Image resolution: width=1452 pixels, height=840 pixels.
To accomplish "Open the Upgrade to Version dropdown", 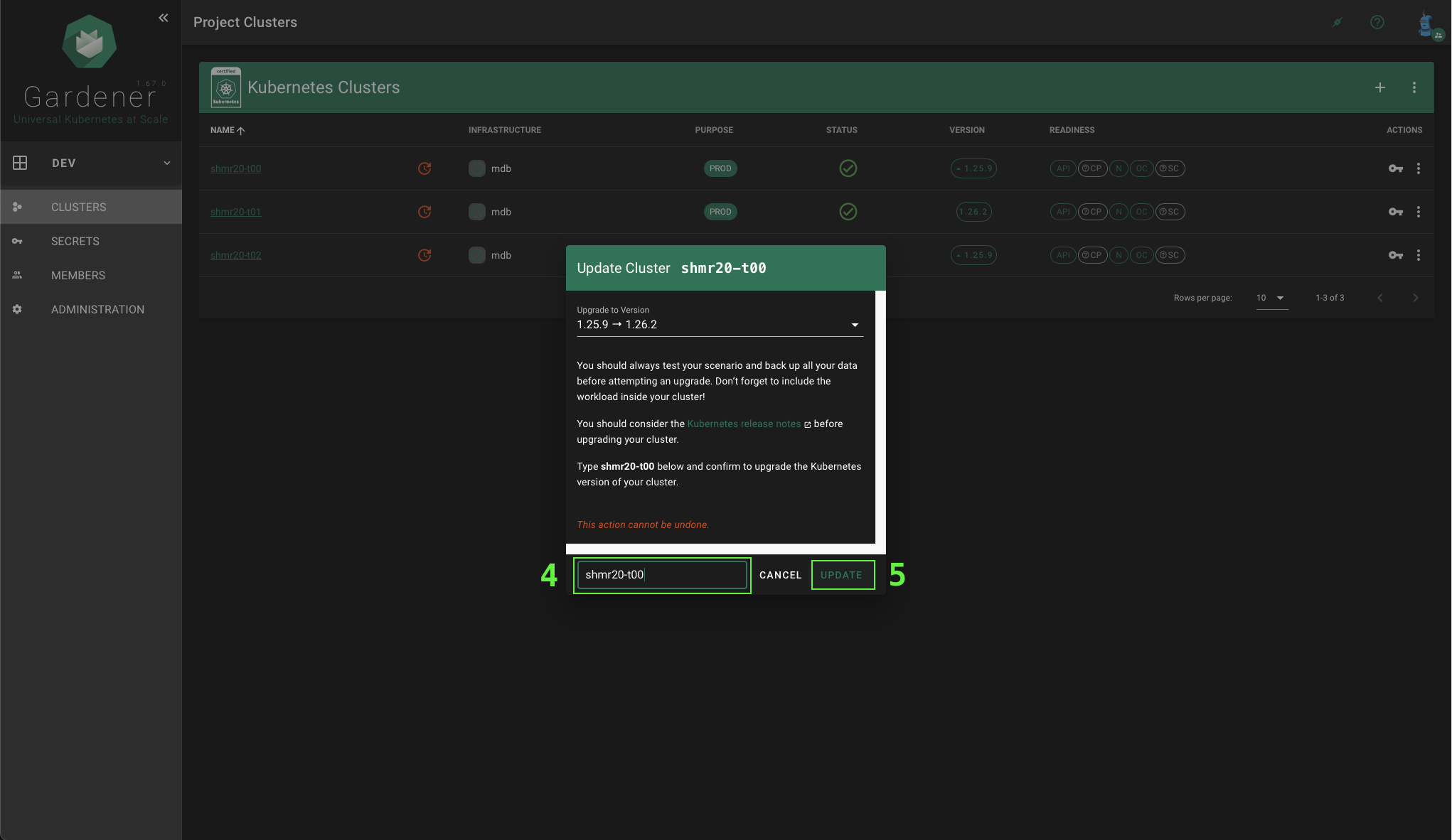I will (x=719, y=325).
